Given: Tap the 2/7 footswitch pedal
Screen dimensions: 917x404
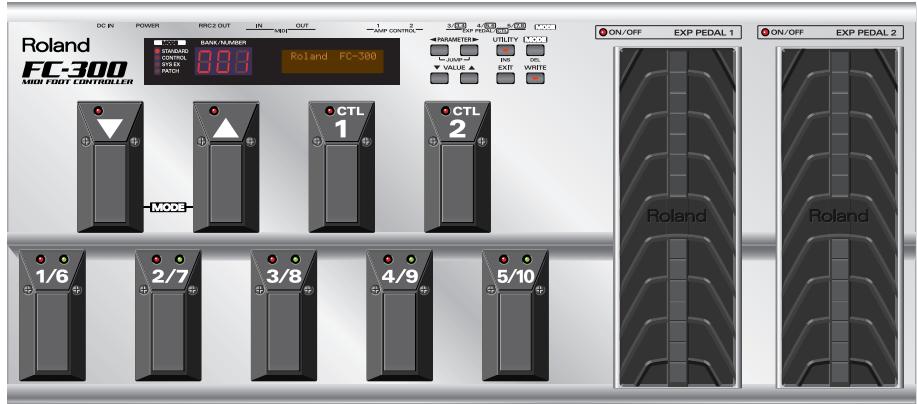Looking at the screenshot, I should click(x=168, y=315).
